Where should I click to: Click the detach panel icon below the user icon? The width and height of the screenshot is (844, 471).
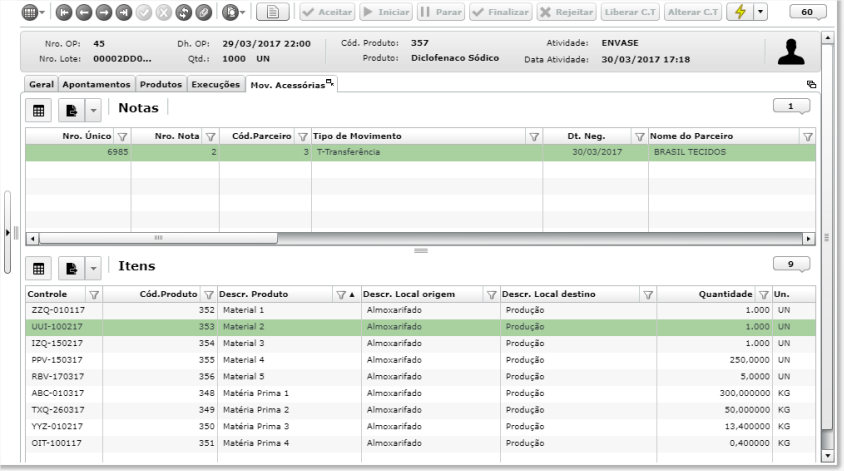coord(811,84)
